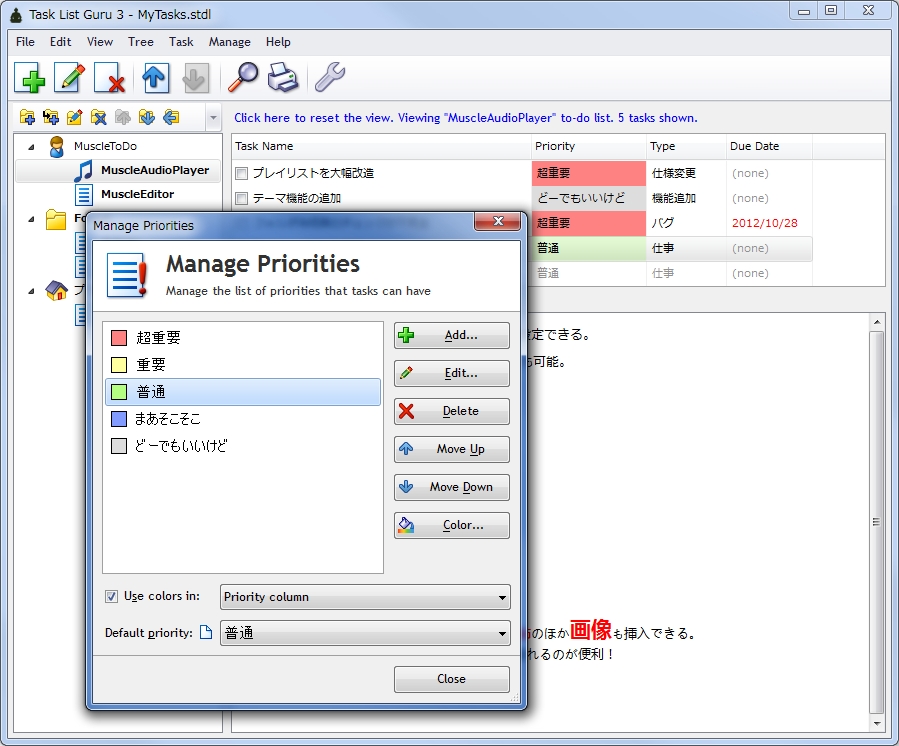Sort by Priority column header
This screenshot has height=746, width=899.
pos(588,146)
